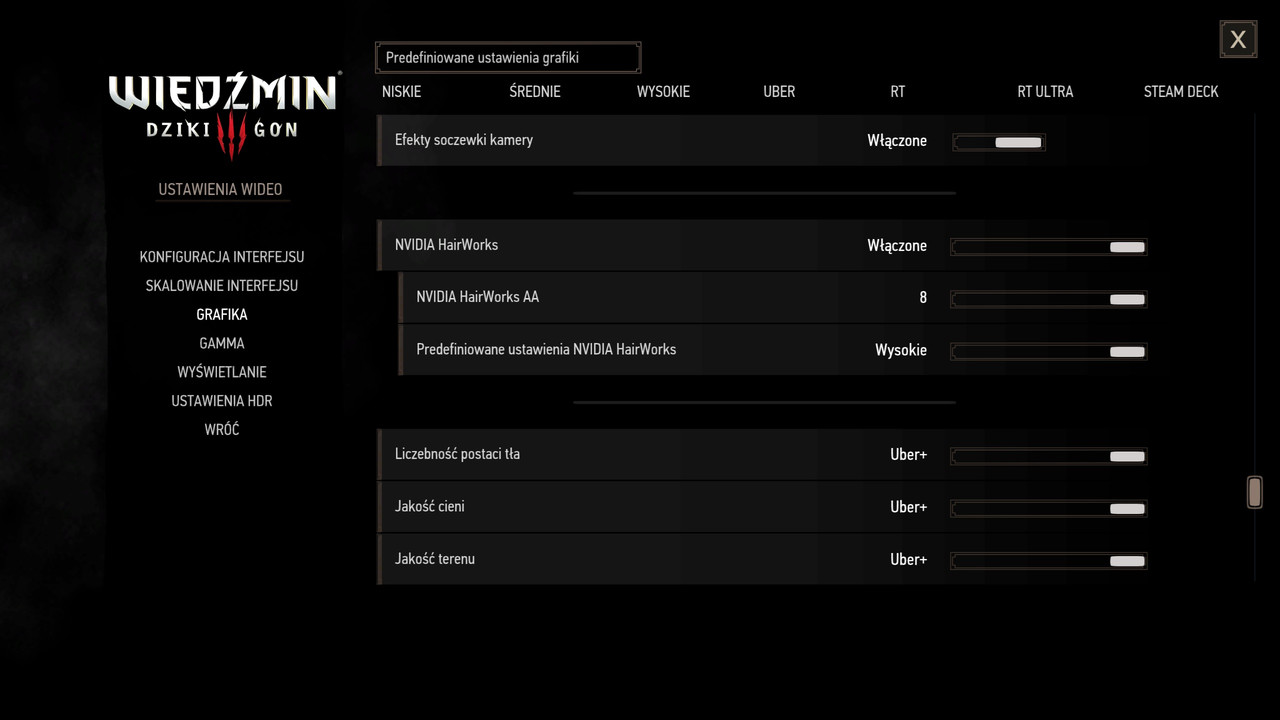Screen dimensions: 1280x720
Task: Adjust the Jakość cieni slider
Action: coord(1048,508)
